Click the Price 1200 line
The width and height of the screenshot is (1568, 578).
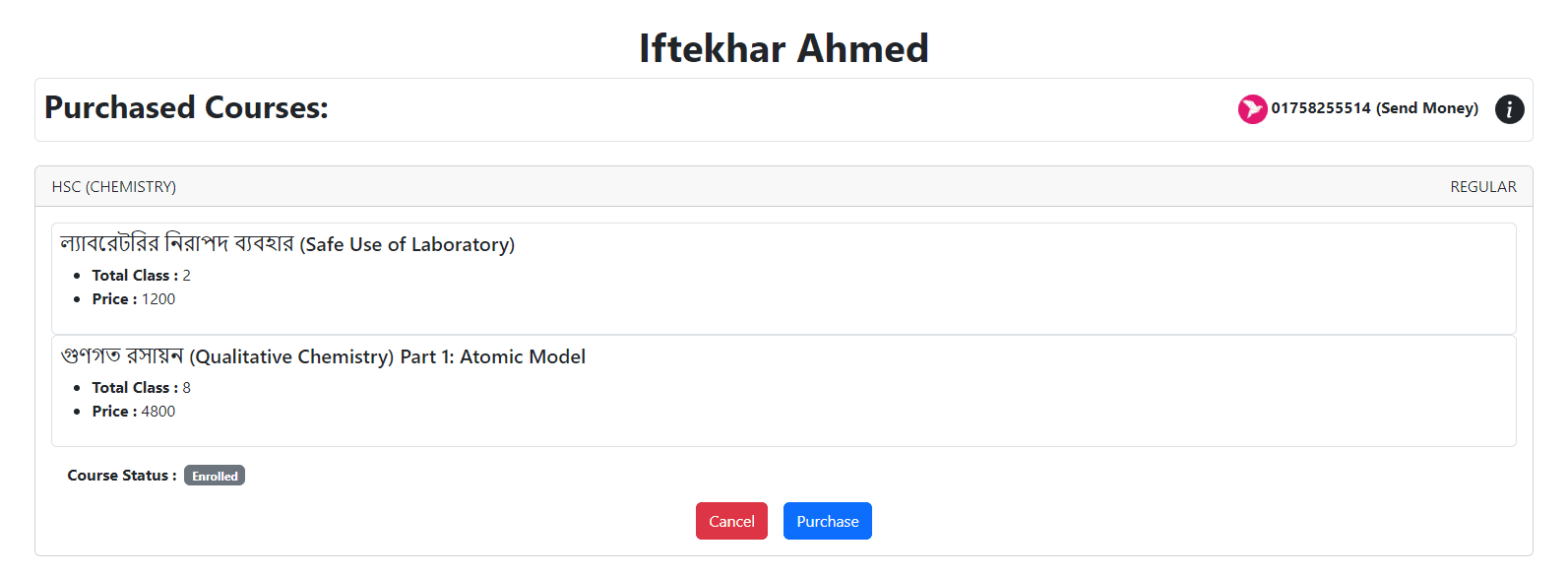coord(134,298)
